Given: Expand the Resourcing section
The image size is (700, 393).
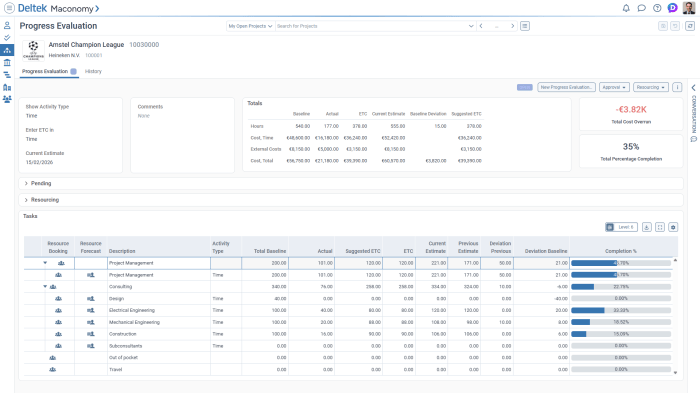Looking at the screenshot, I should (x=26, y=200).
